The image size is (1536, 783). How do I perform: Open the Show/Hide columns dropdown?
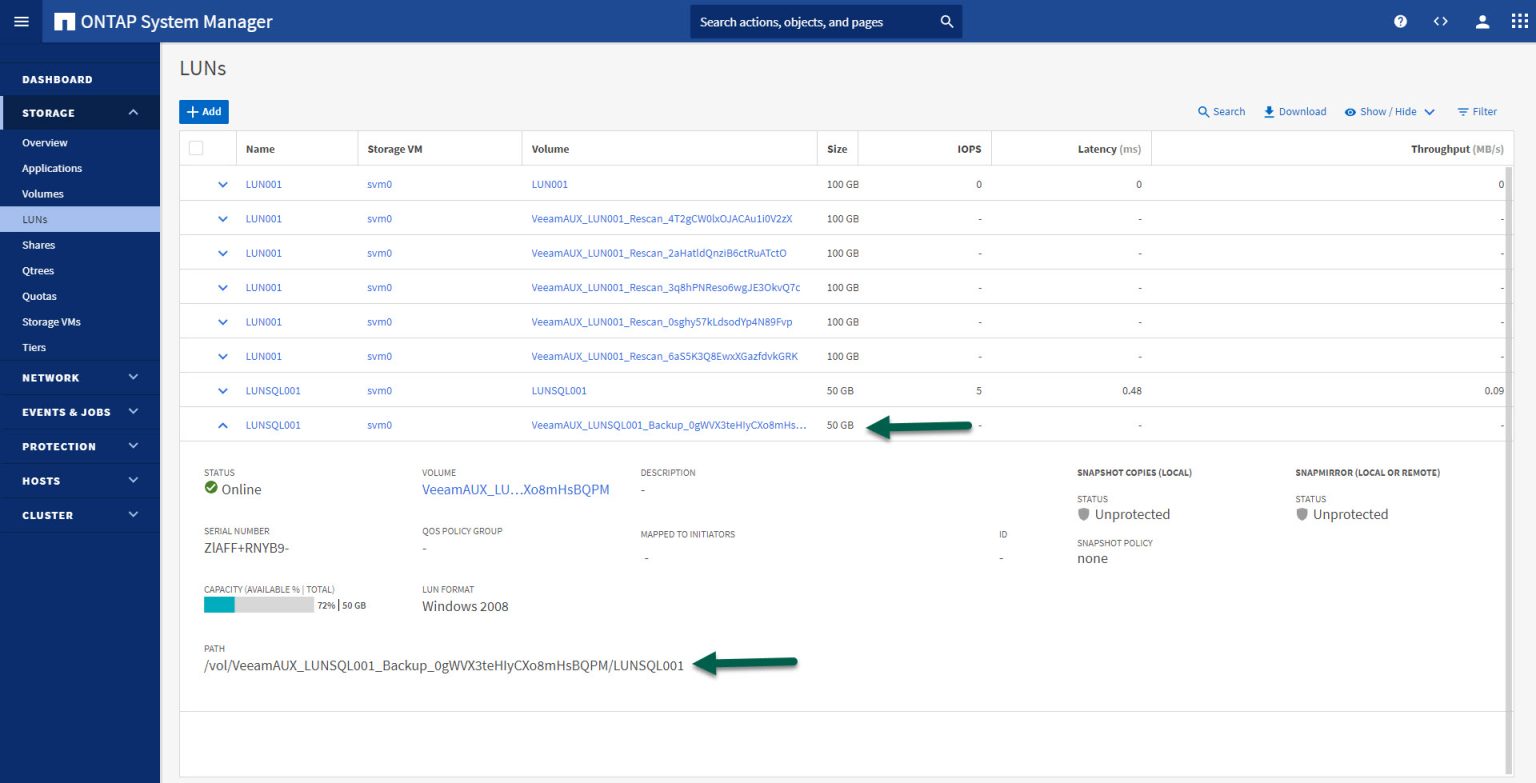1389,111
